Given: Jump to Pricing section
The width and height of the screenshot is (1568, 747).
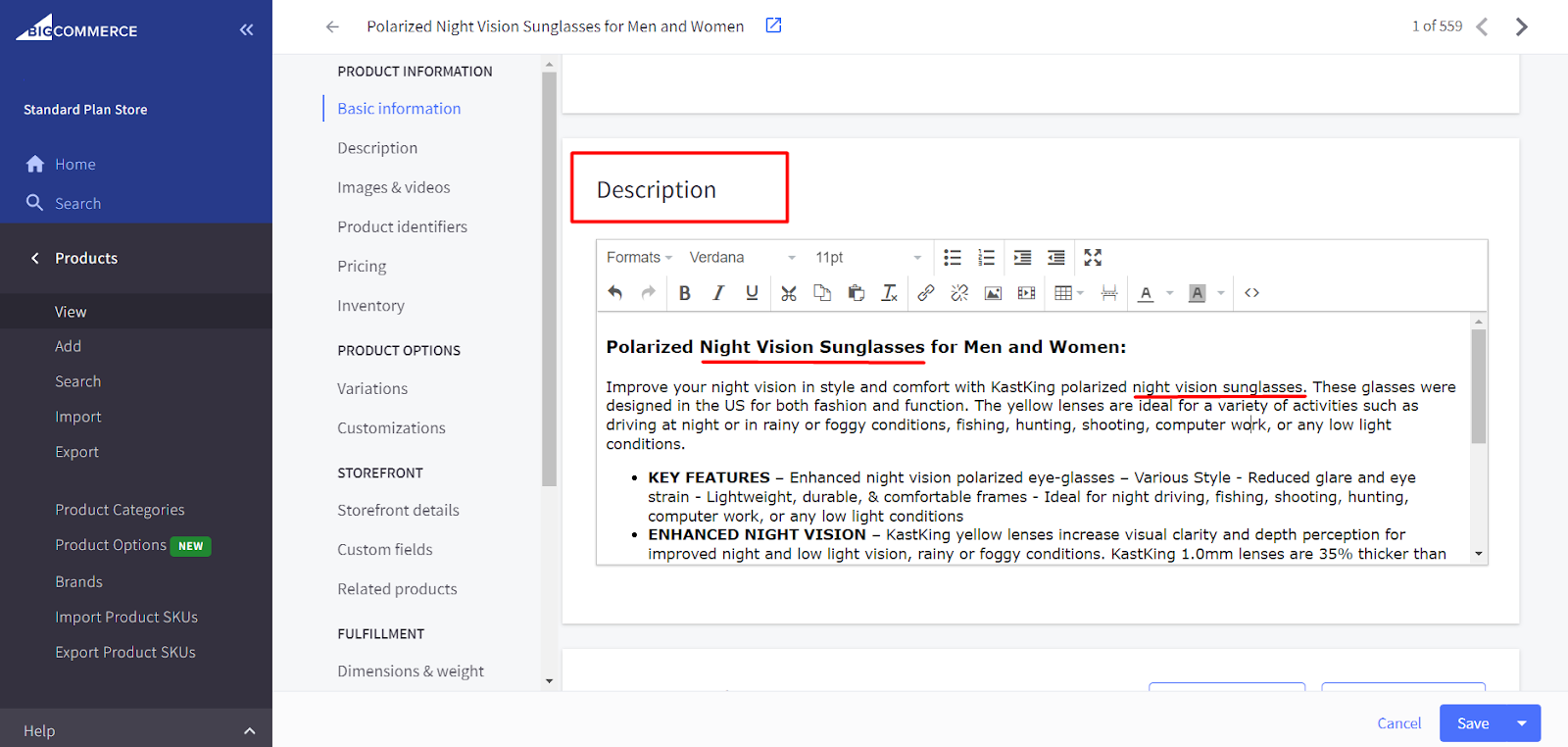Looking at the screenshot, I should [x=362, y=266].
